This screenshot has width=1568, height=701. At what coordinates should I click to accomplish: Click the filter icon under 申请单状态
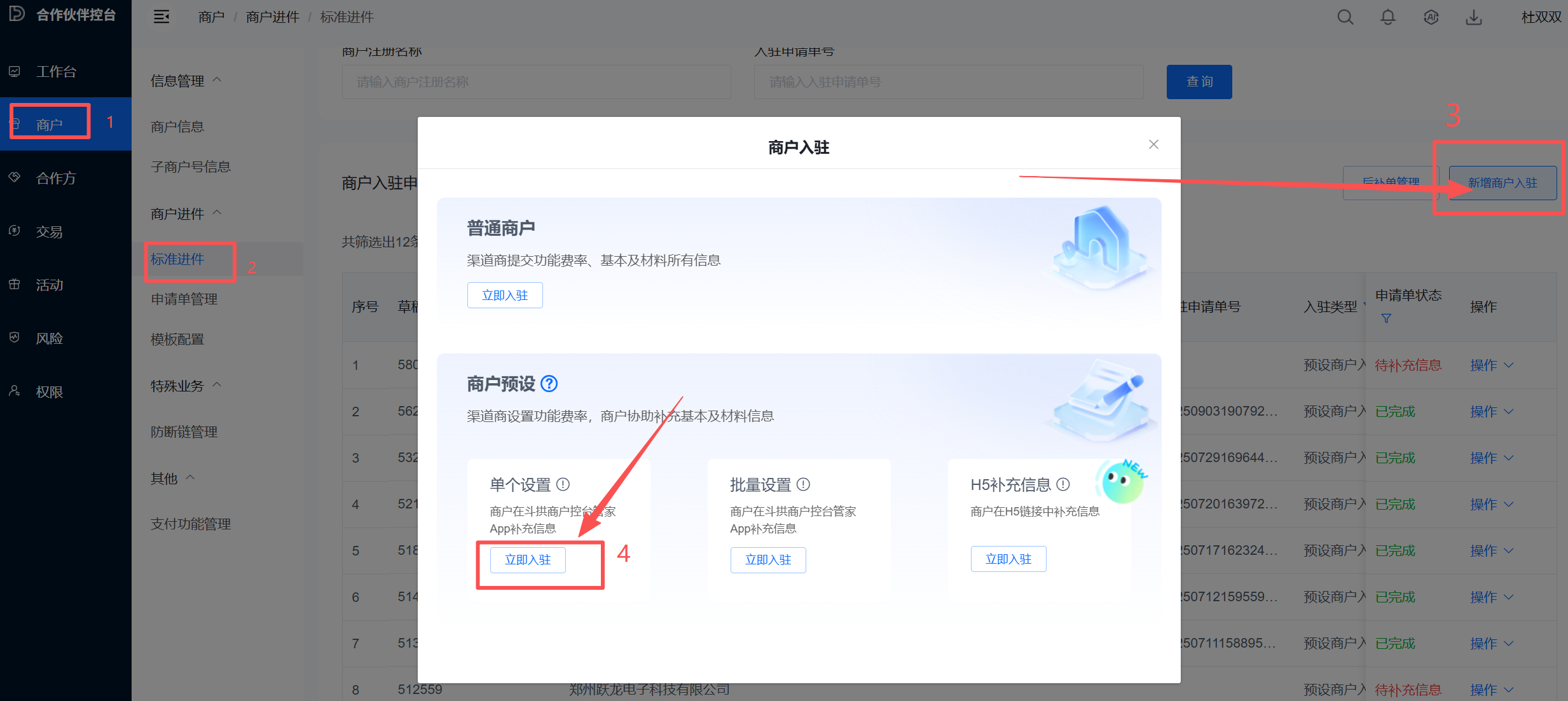1386,318
